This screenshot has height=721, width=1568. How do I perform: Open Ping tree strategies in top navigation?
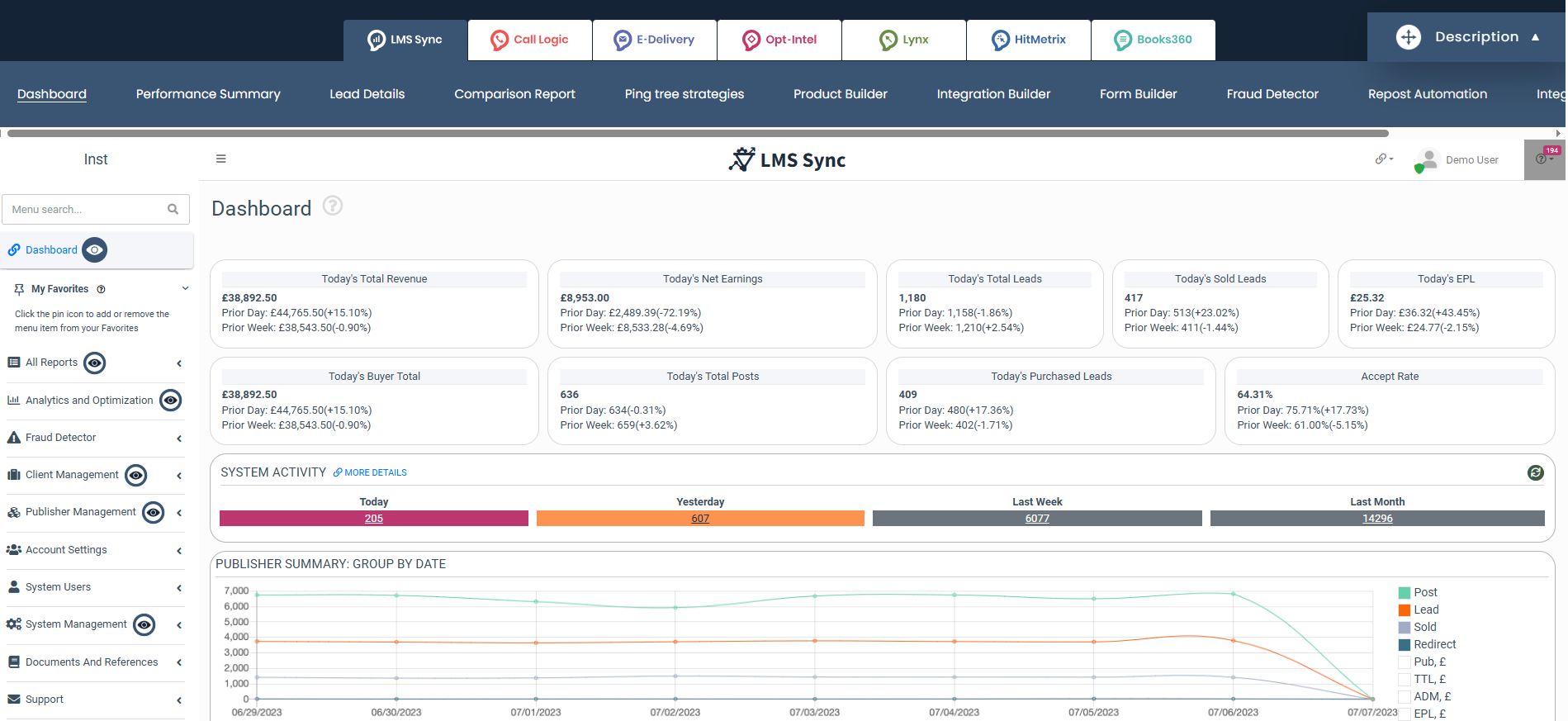pos(685,94)
